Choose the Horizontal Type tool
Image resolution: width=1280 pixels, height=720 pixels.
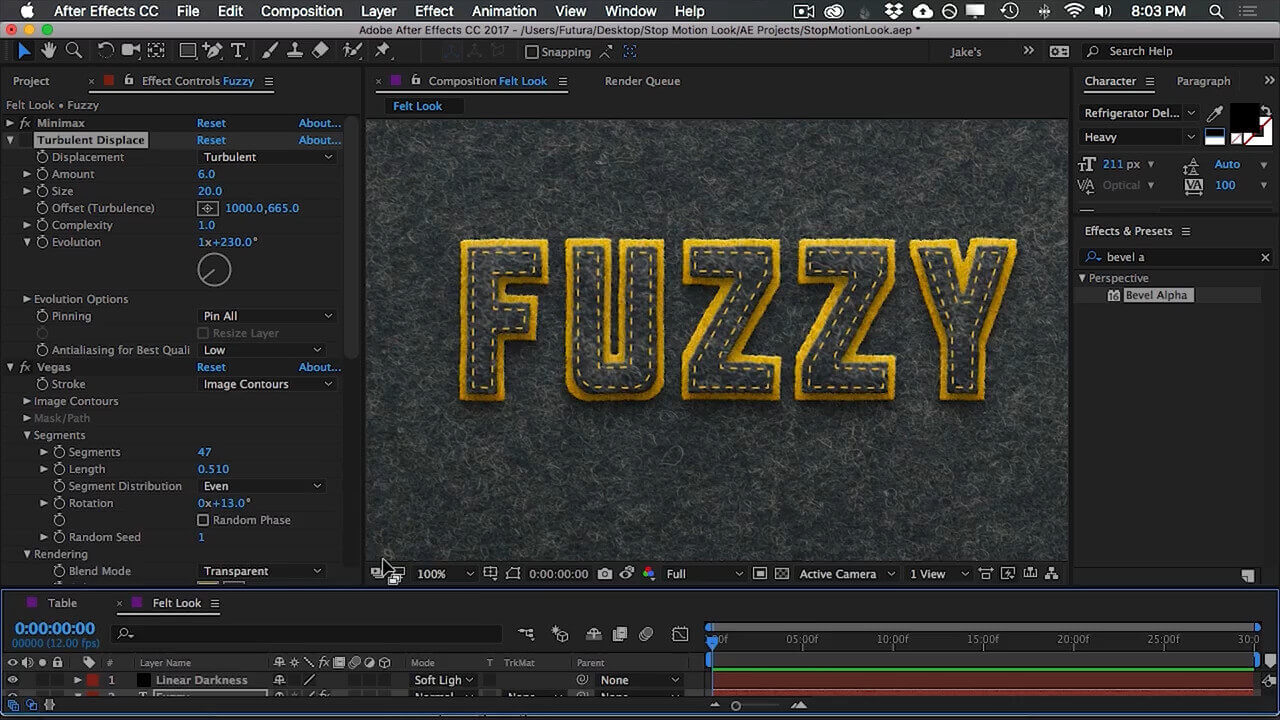(238, 50)
